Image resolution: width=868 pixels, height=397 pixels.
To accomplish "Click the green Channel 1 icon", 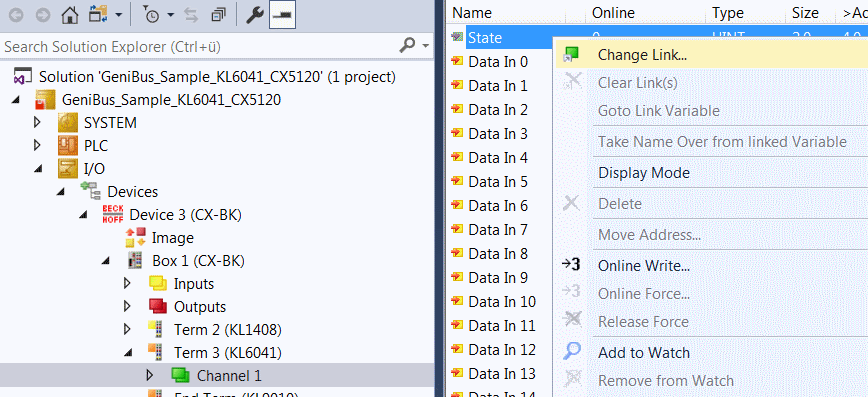I will click(181, 375).
